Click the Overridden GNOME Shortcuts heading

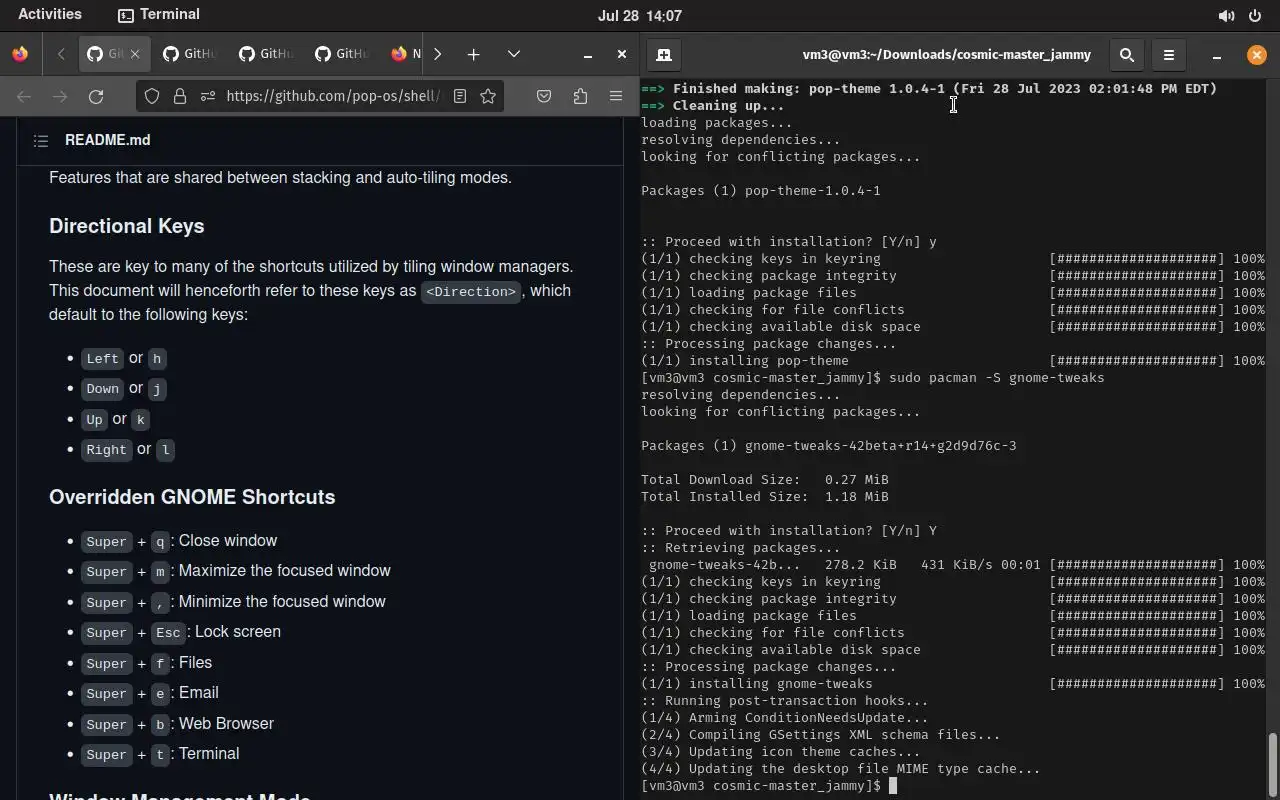(x=192, y=497)
